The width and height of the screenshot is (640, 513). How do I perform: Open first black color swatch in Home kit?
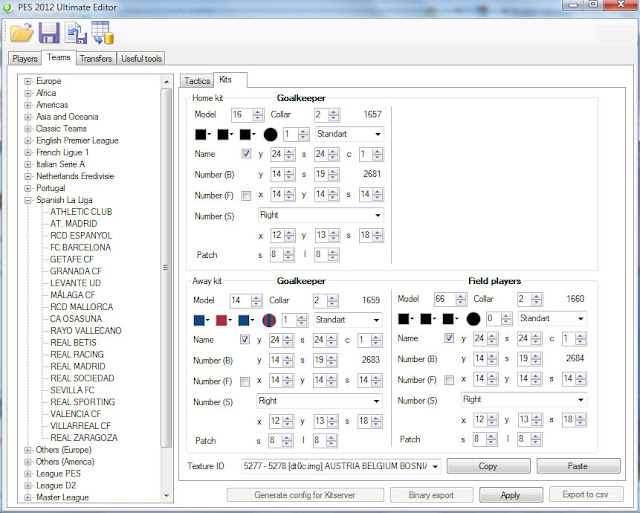coord(203,134)
